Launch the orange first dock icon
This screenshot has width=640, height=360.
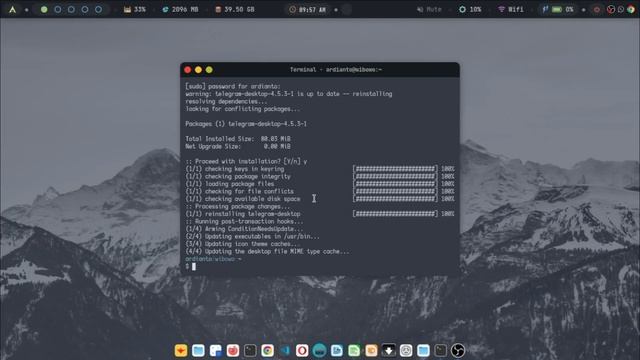click(181, 350)
